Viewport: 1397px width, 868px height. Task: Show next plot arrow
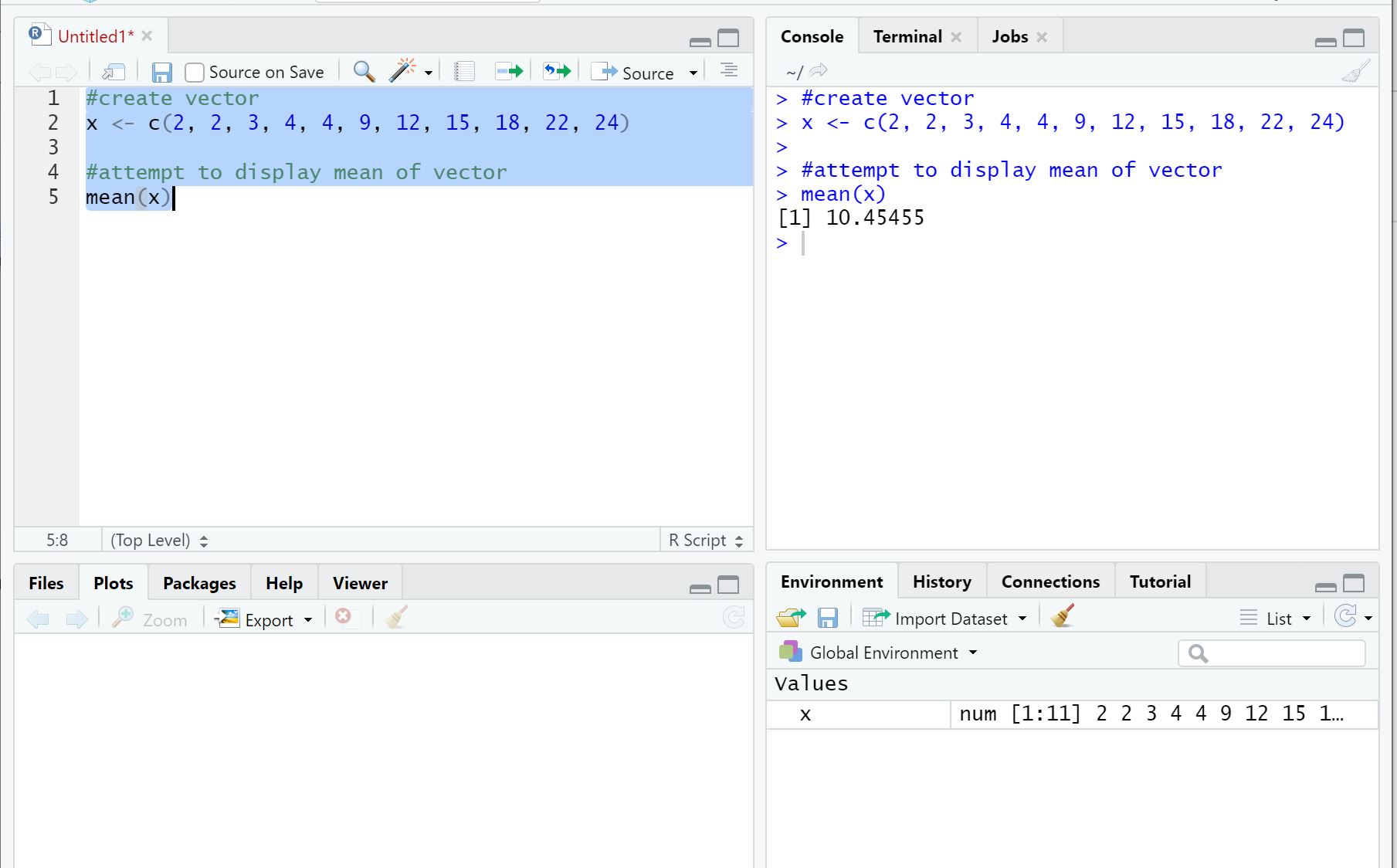pyautogui.click(x=76, y=619)
